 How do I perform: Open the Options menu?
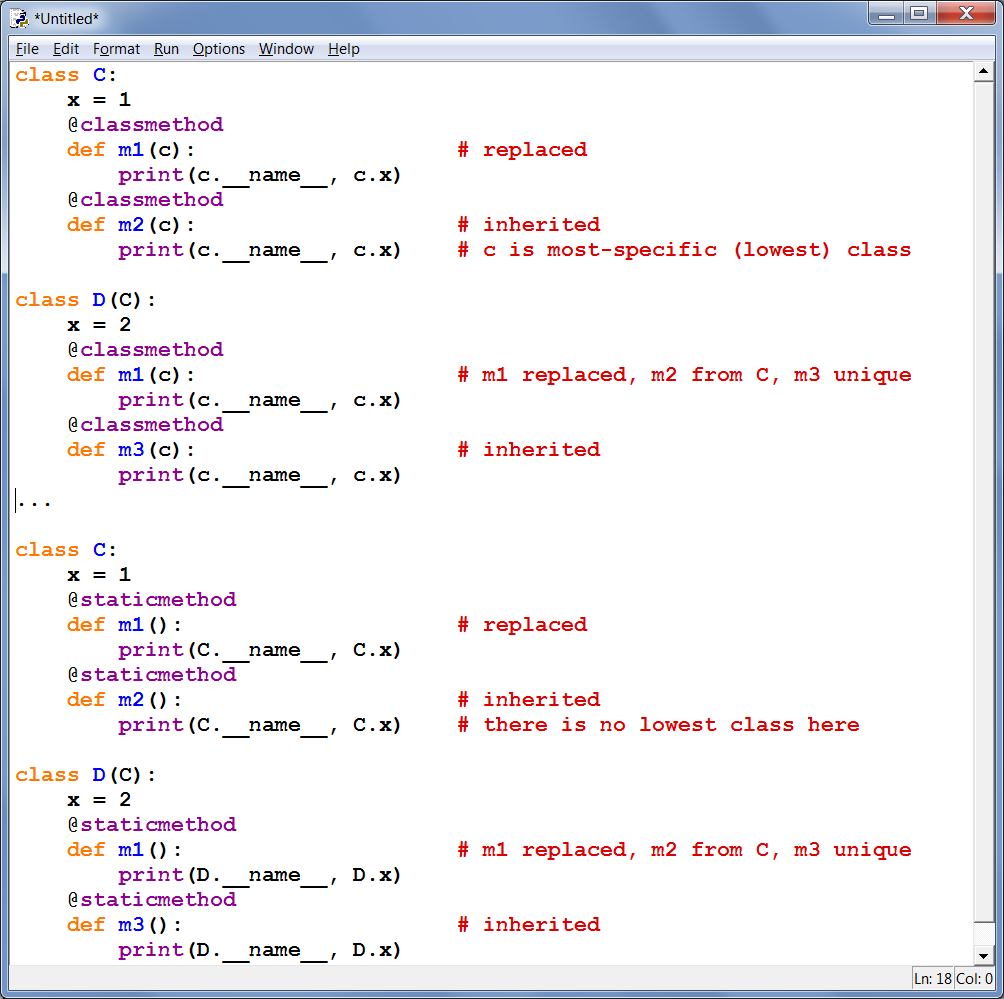pos(219,49)
